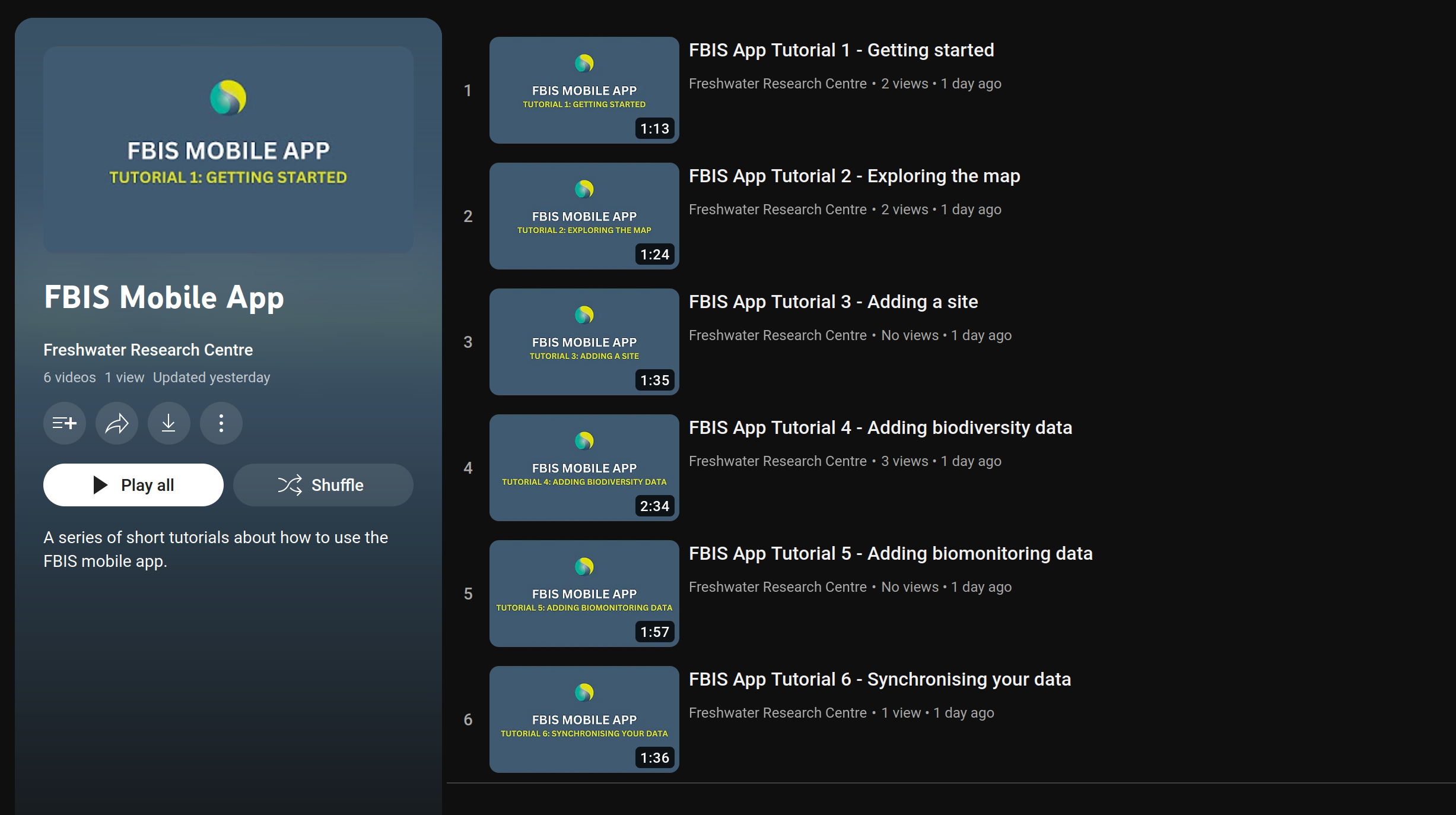Click the 'No views' text on Tutorial 3
The image size is (1456, 815).
click(x=910, y=335)
